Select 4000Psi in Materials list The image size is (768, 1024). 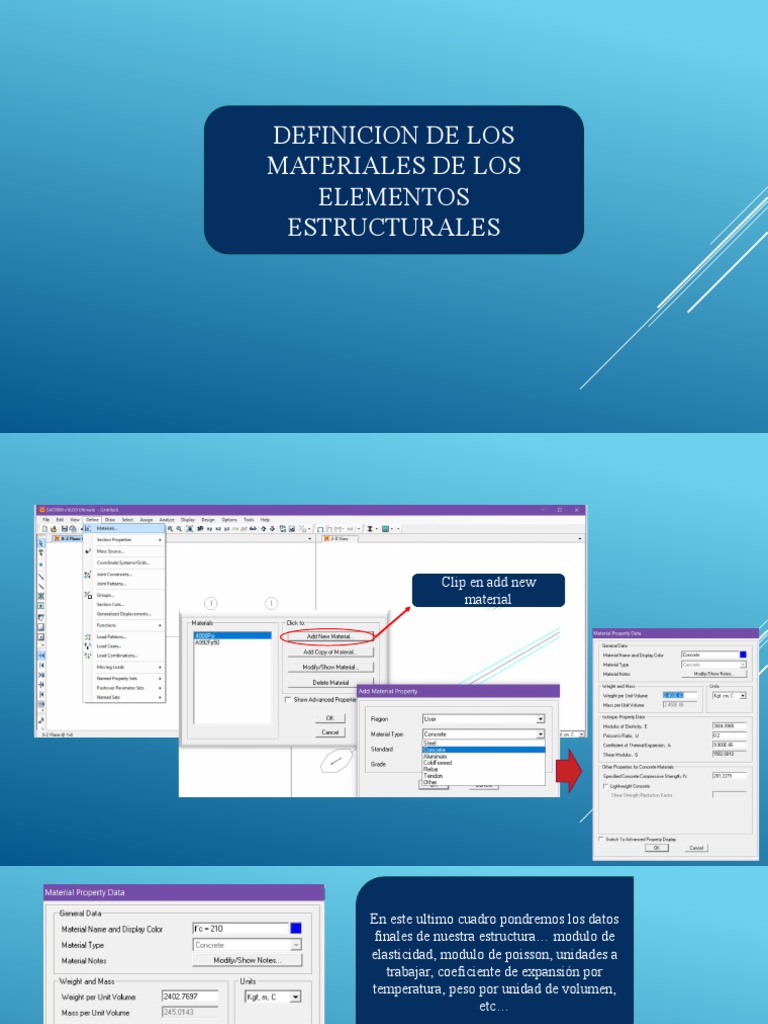click(232, 635)
